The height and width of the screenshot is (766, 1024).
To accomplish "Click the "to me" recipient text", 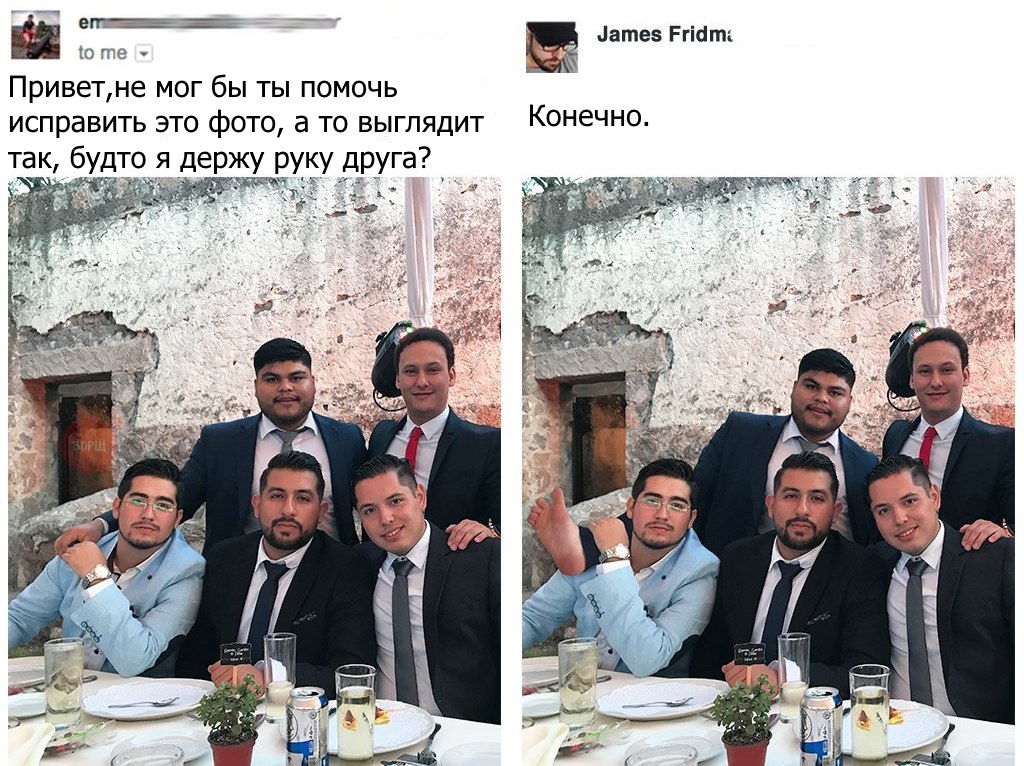I will click(x=103, y=53).
